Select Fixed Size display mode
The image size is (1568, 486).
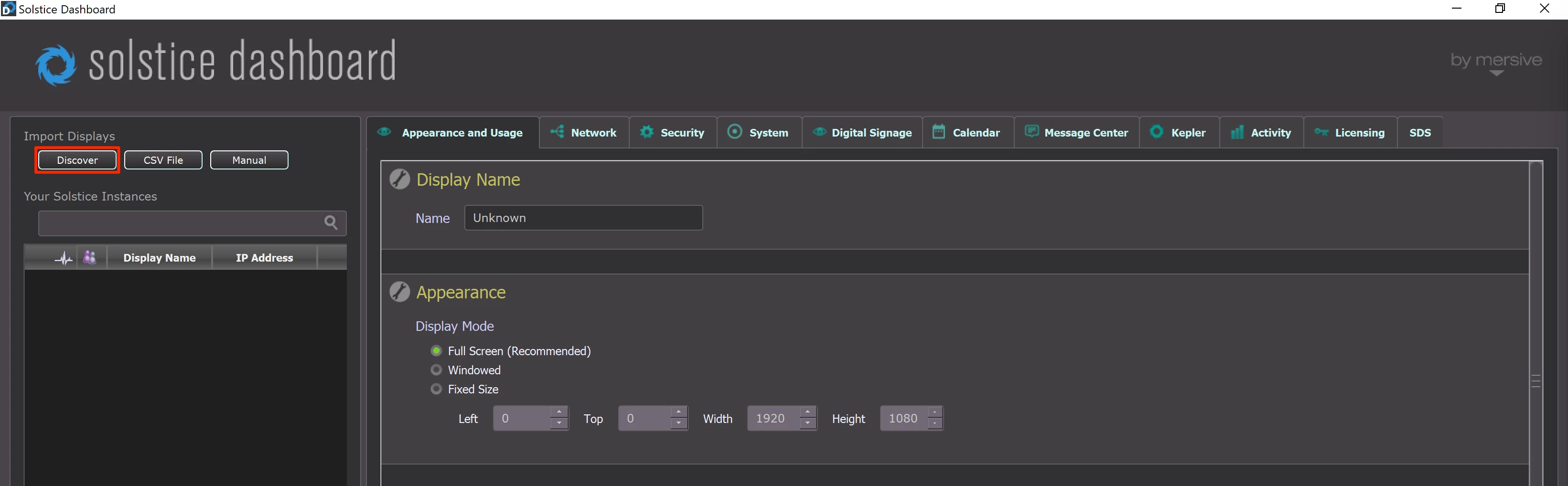pos(436,389)
